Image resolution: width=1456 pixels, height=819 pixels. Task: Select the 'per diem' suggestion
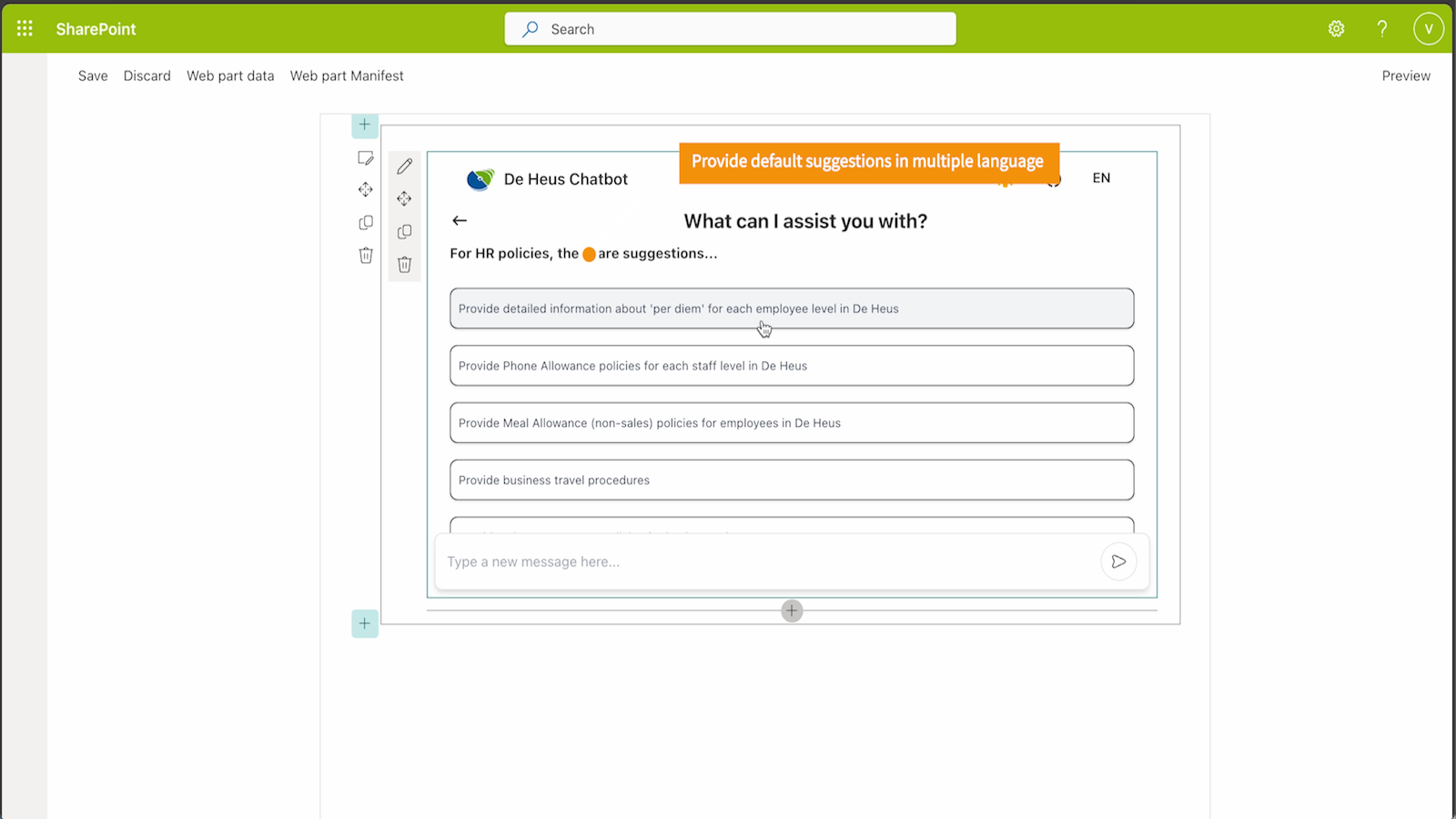792,308
